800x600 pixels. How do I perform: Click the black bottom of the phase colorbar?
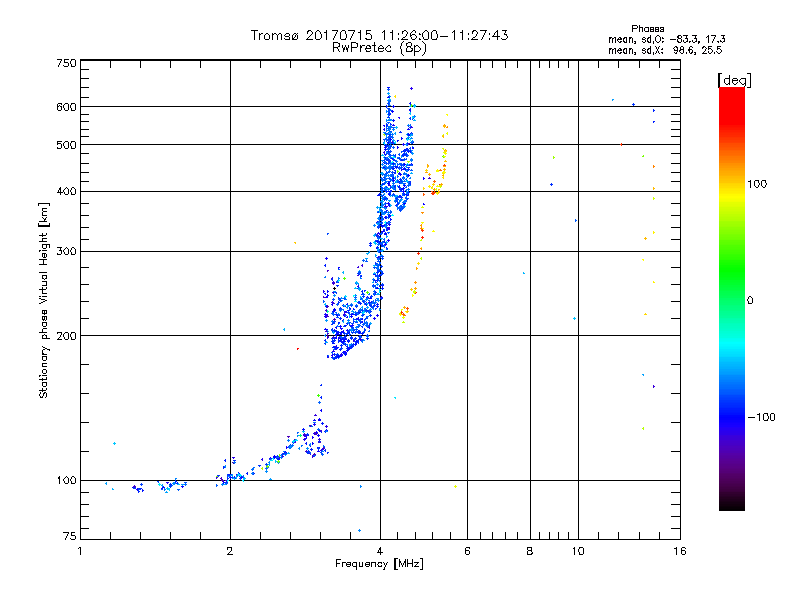pos(732,503)
